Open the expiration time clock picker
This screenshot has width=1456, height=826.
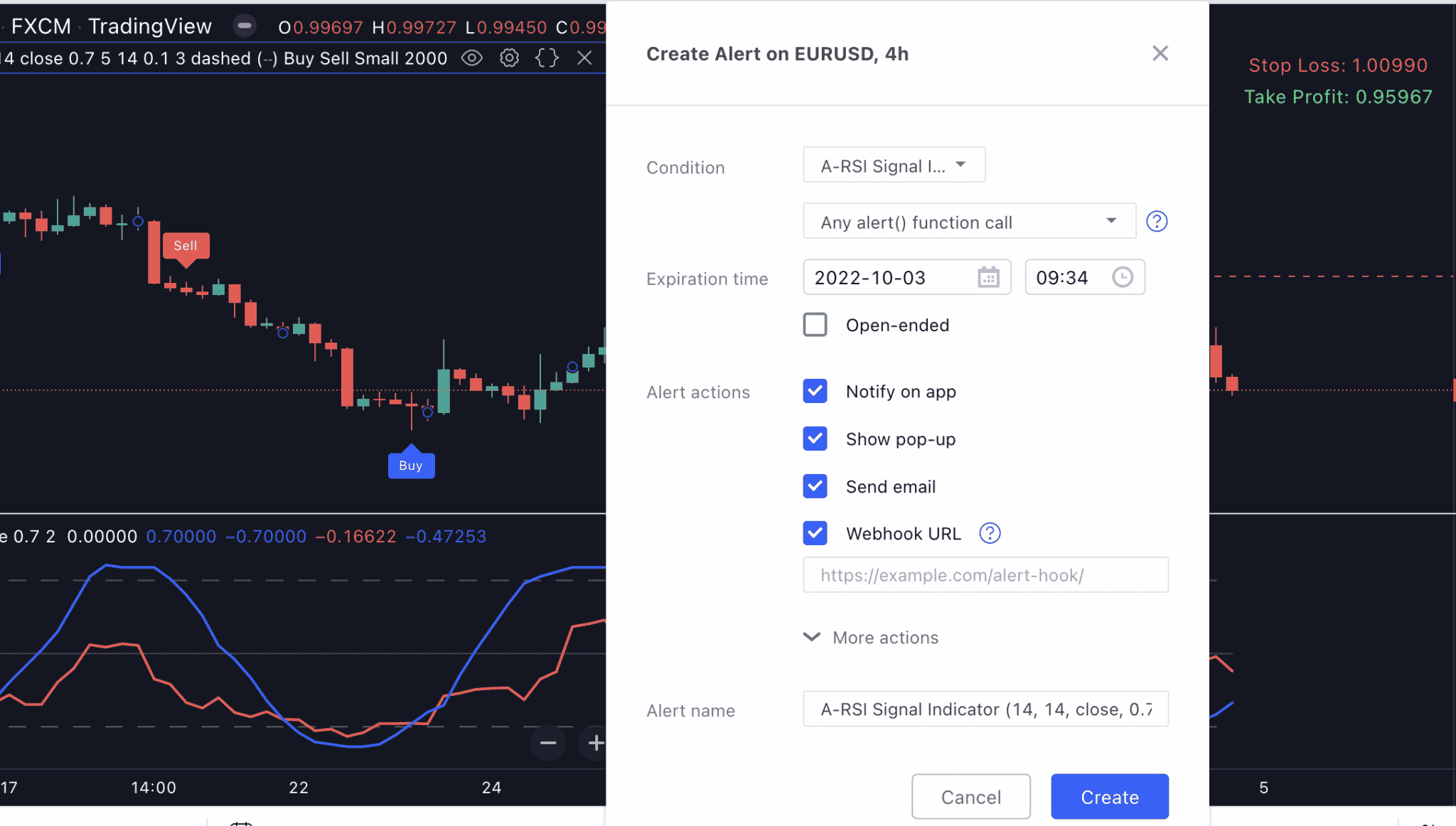[x=1122, y=277]
